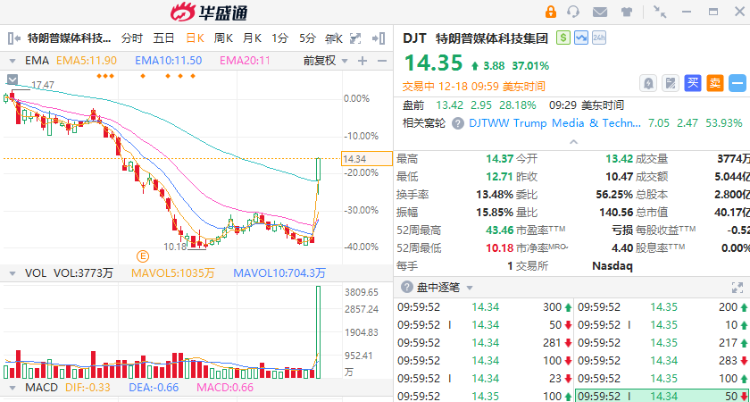Switch to 分时 intraday chart tab
This screenshot has height=402, width=750.
132,38
